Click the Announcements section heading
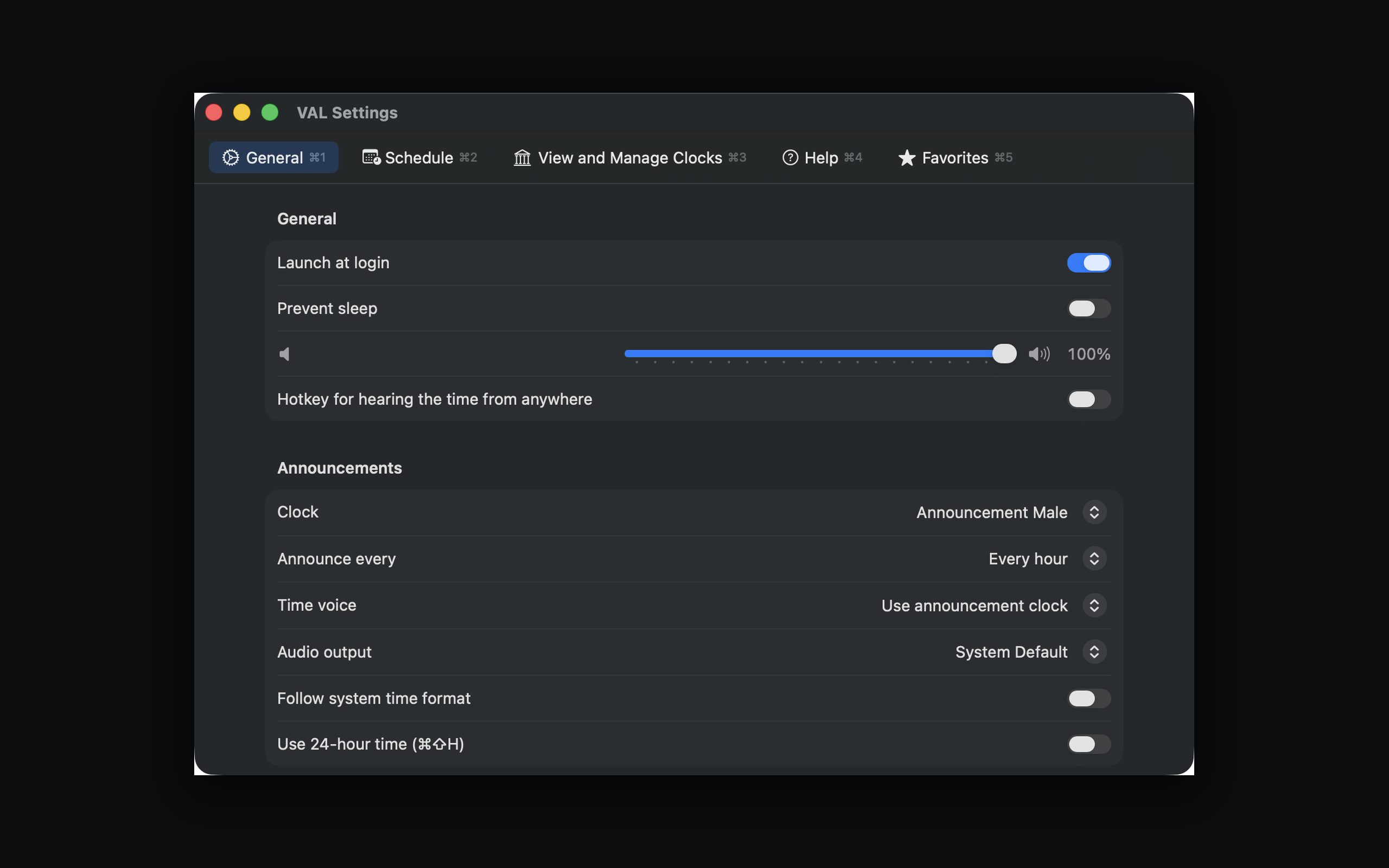 point(340,468)
